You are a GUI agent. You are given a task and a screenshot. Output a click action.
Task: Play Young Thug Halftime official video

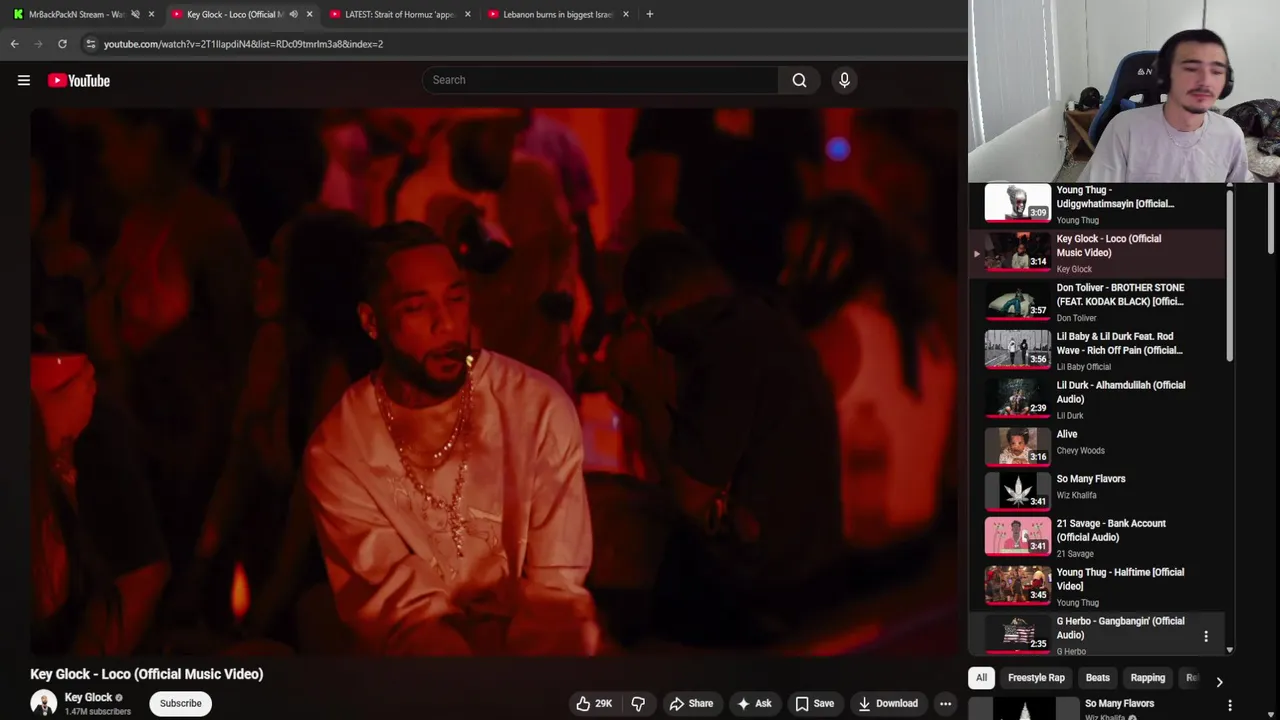point(1095,586)
